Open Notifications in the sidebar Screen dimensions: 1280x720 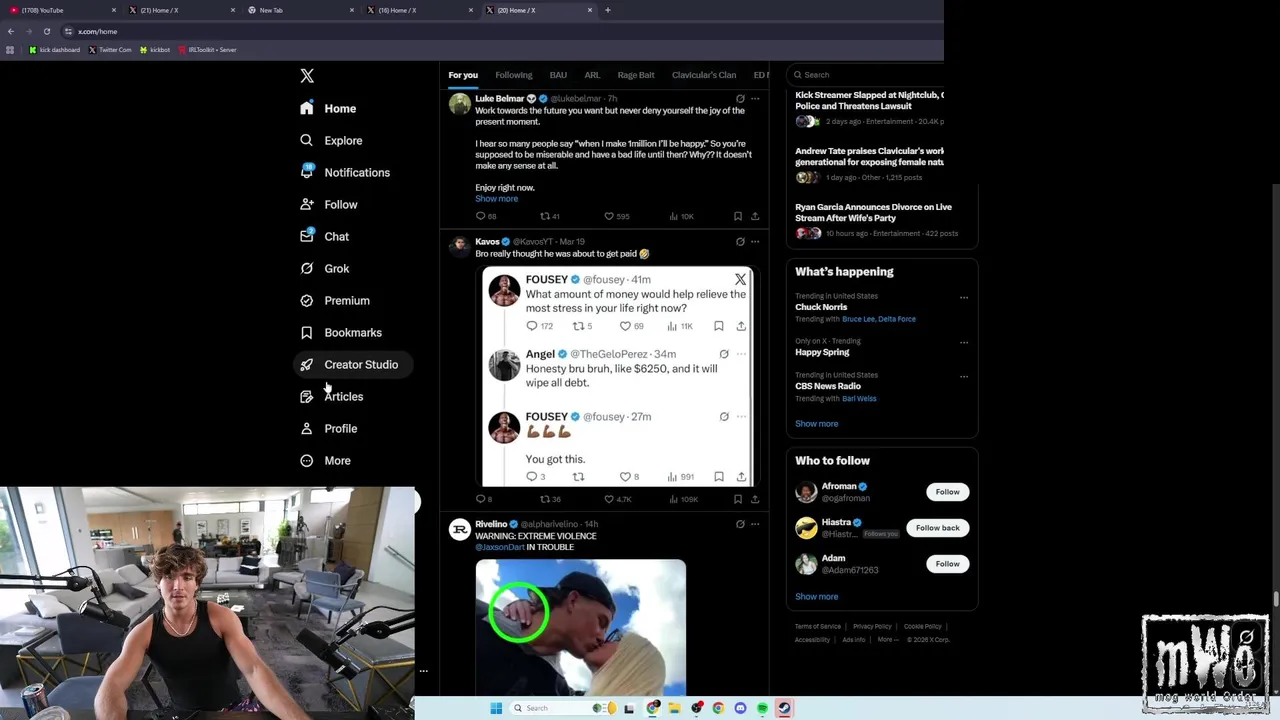tap(345, 172)
